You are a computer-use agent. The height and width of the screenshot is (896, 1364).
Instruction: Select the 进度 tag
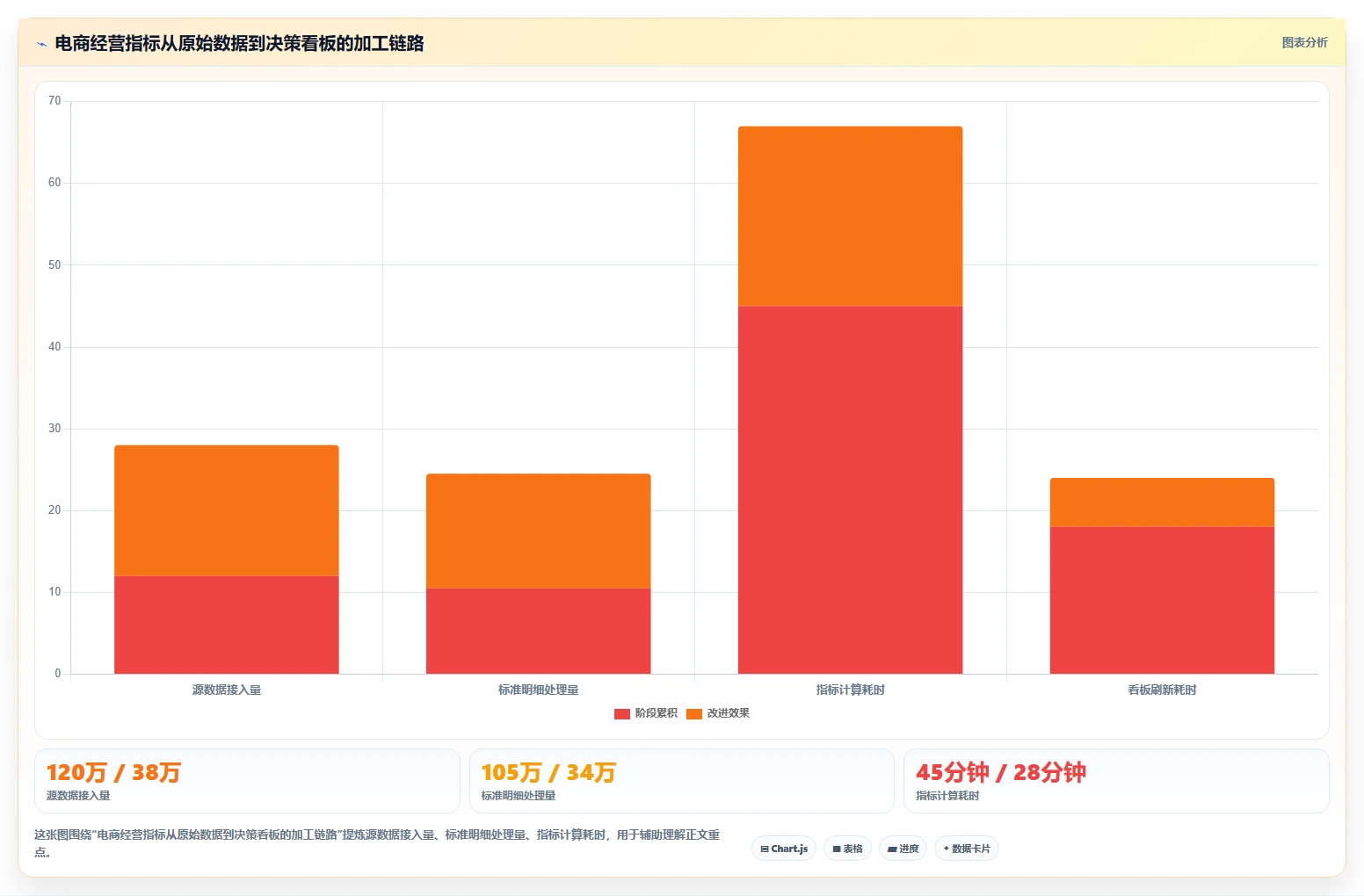[x=903, y=849]
